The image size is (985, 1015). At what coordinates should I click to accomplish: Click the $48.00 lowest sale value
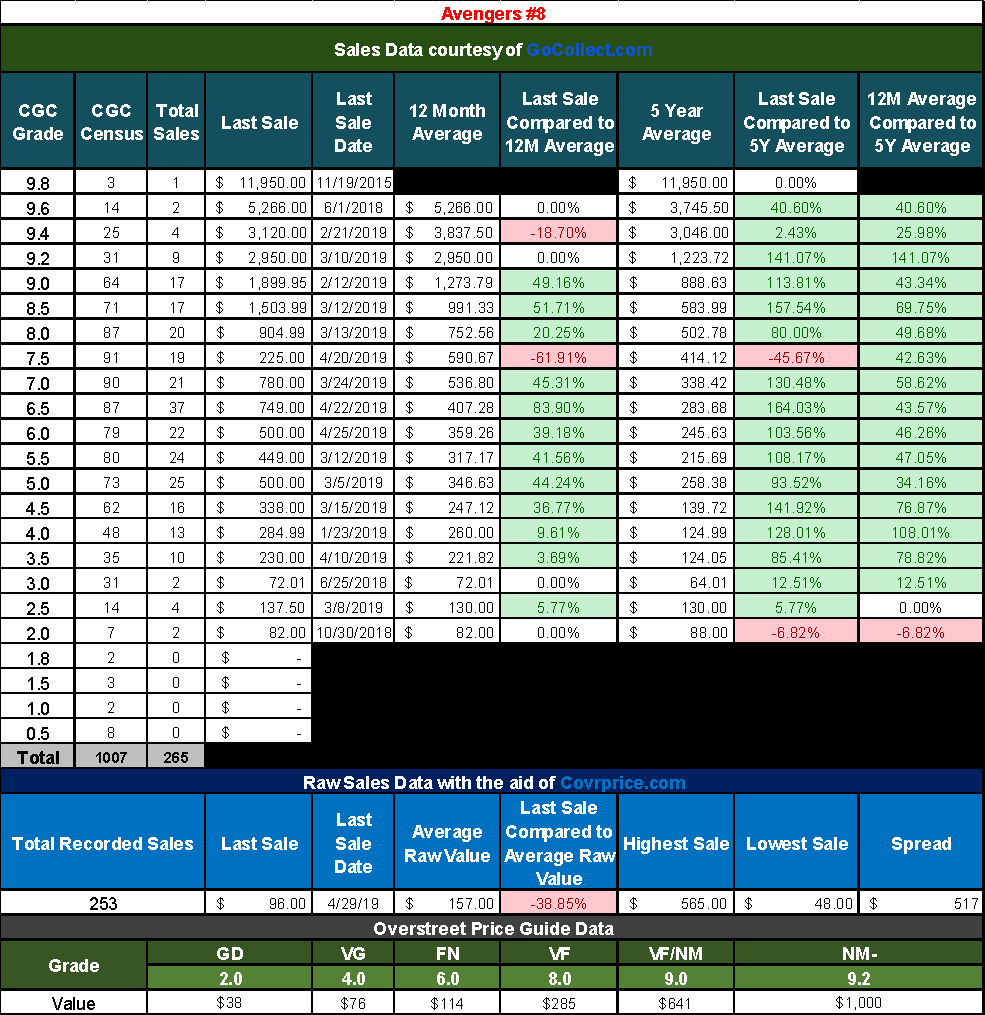click(796, 903)
